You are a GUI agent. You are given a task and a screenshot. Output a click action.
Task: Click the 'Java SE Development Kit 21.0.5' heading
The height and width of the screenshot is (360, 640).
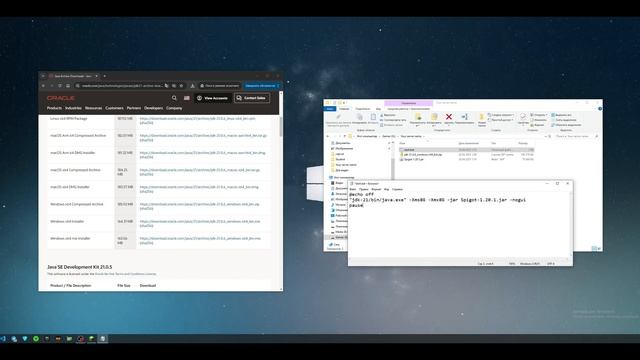point(80,267)
